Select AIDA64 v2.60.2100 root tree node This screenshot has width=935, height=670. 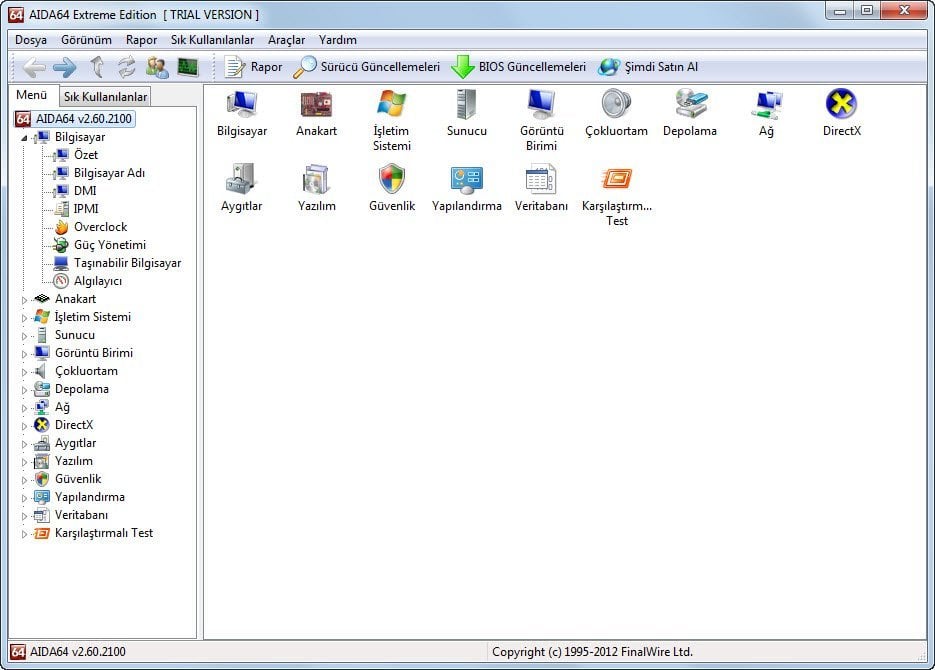click(x=75, y=119)
